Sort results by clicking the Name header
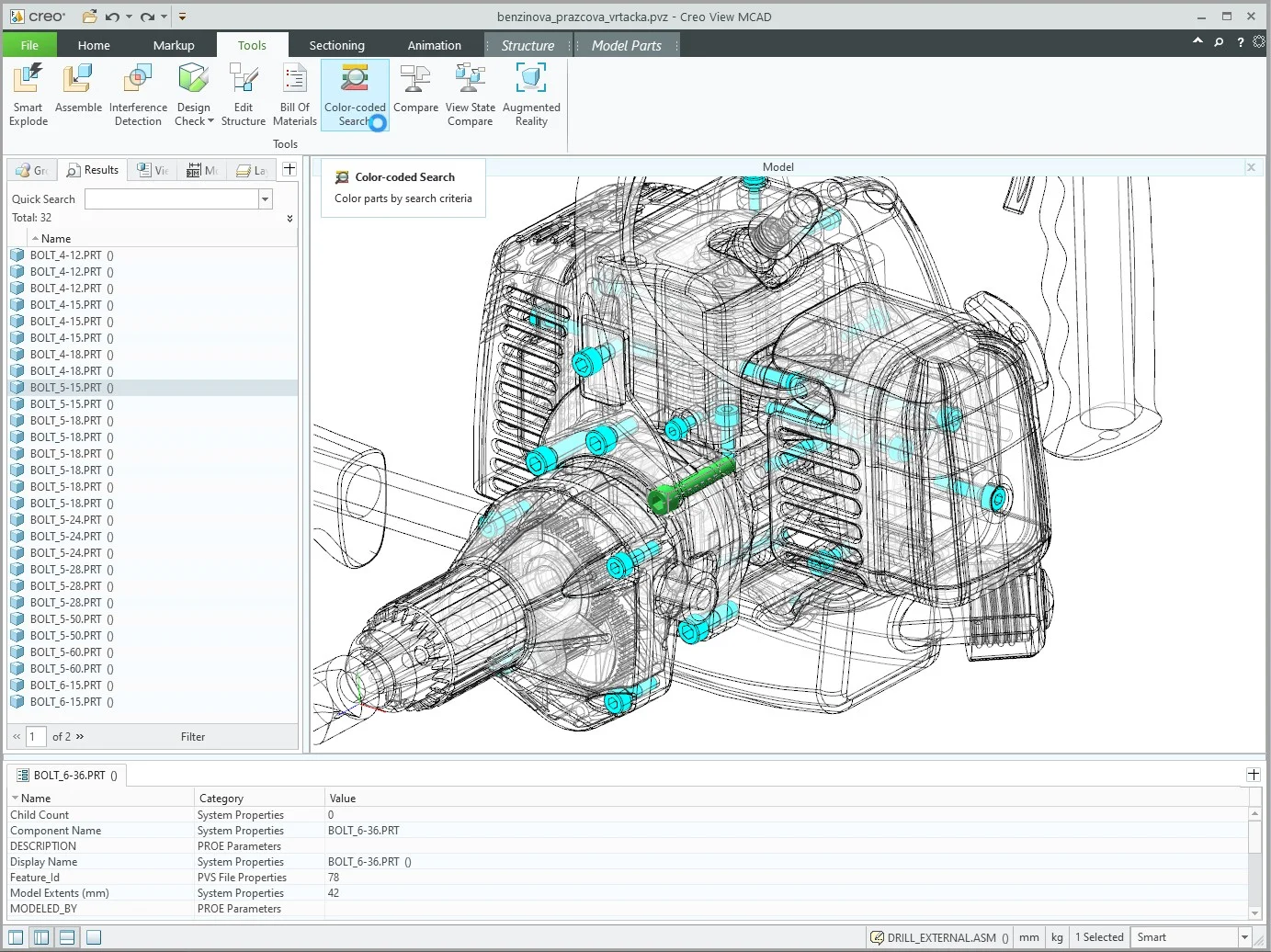Image resolution: width=1271 pixels, height=952 pixels. 53,238
